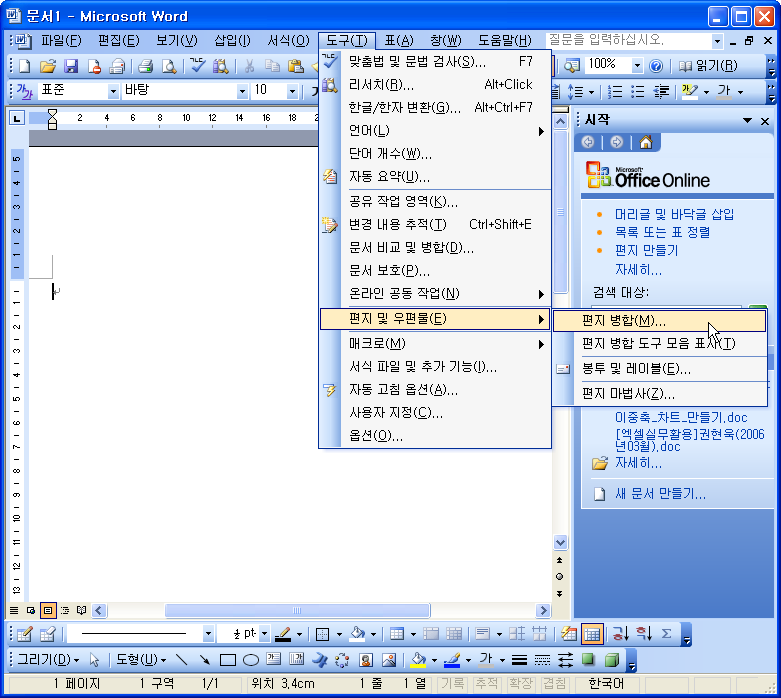Click the Insert WordArt icon
Viewport: 781px width, 698px height.
click(319, 660)
